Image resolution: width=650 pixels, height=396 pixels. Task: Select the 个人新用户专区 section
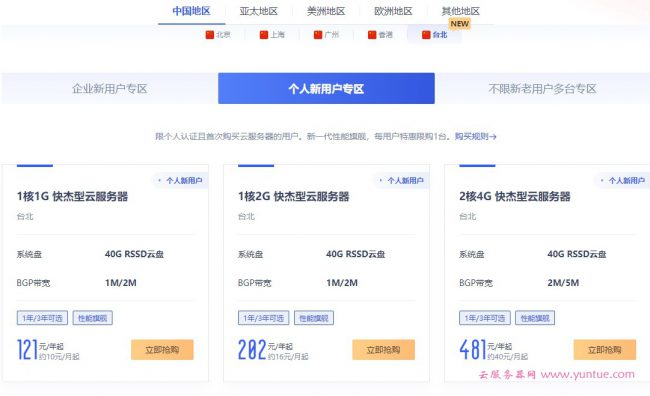(326, 88)
